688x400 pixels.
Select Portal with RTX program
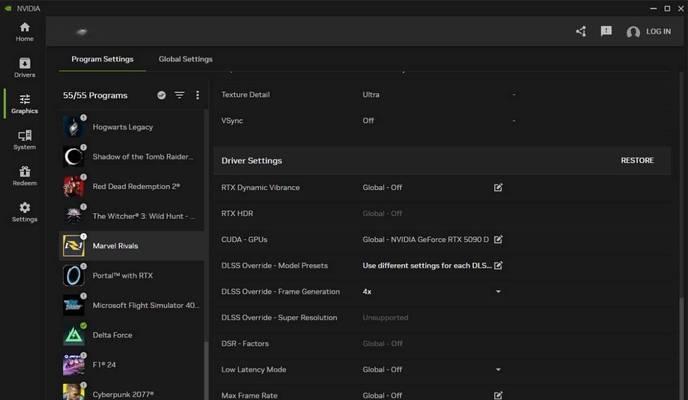click(131, 275)
